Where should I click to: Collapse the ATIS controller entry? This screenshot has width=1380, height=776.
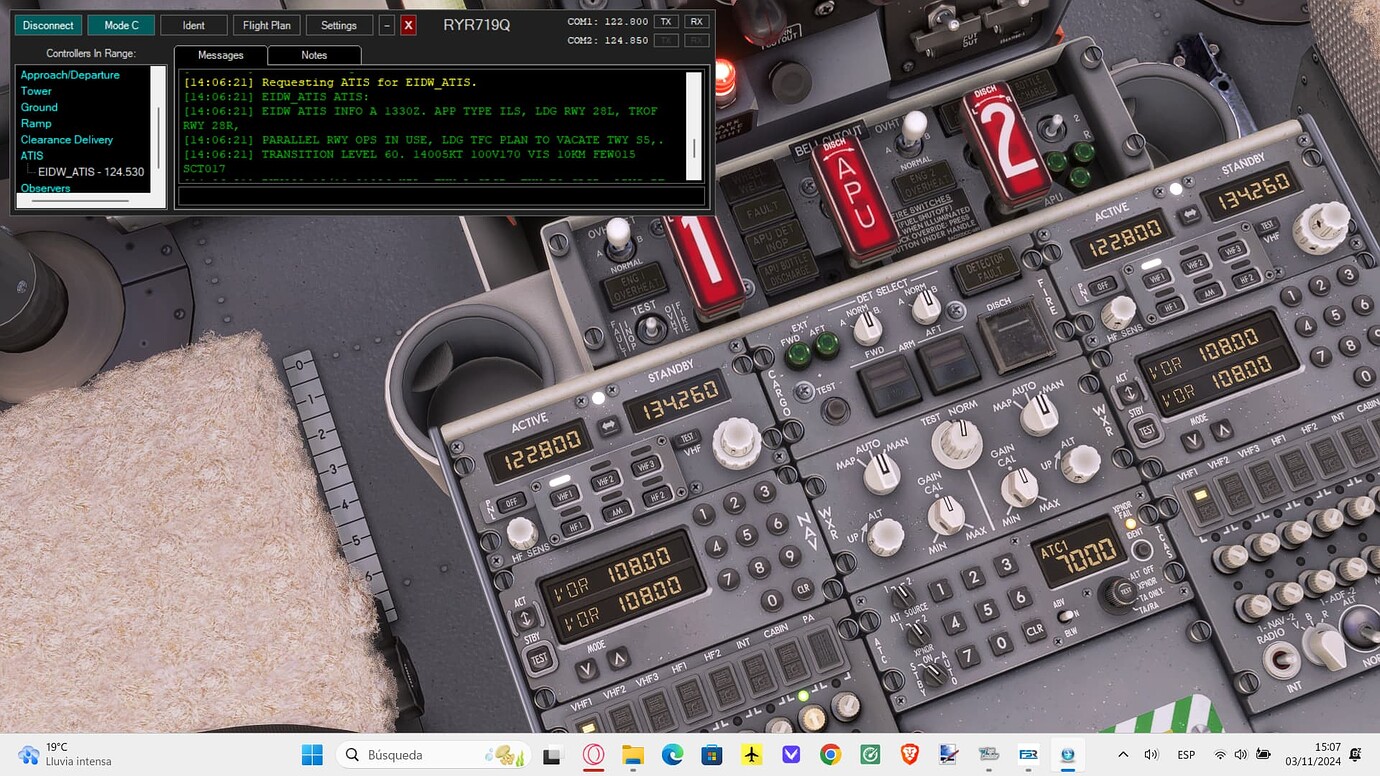[31, 155]
